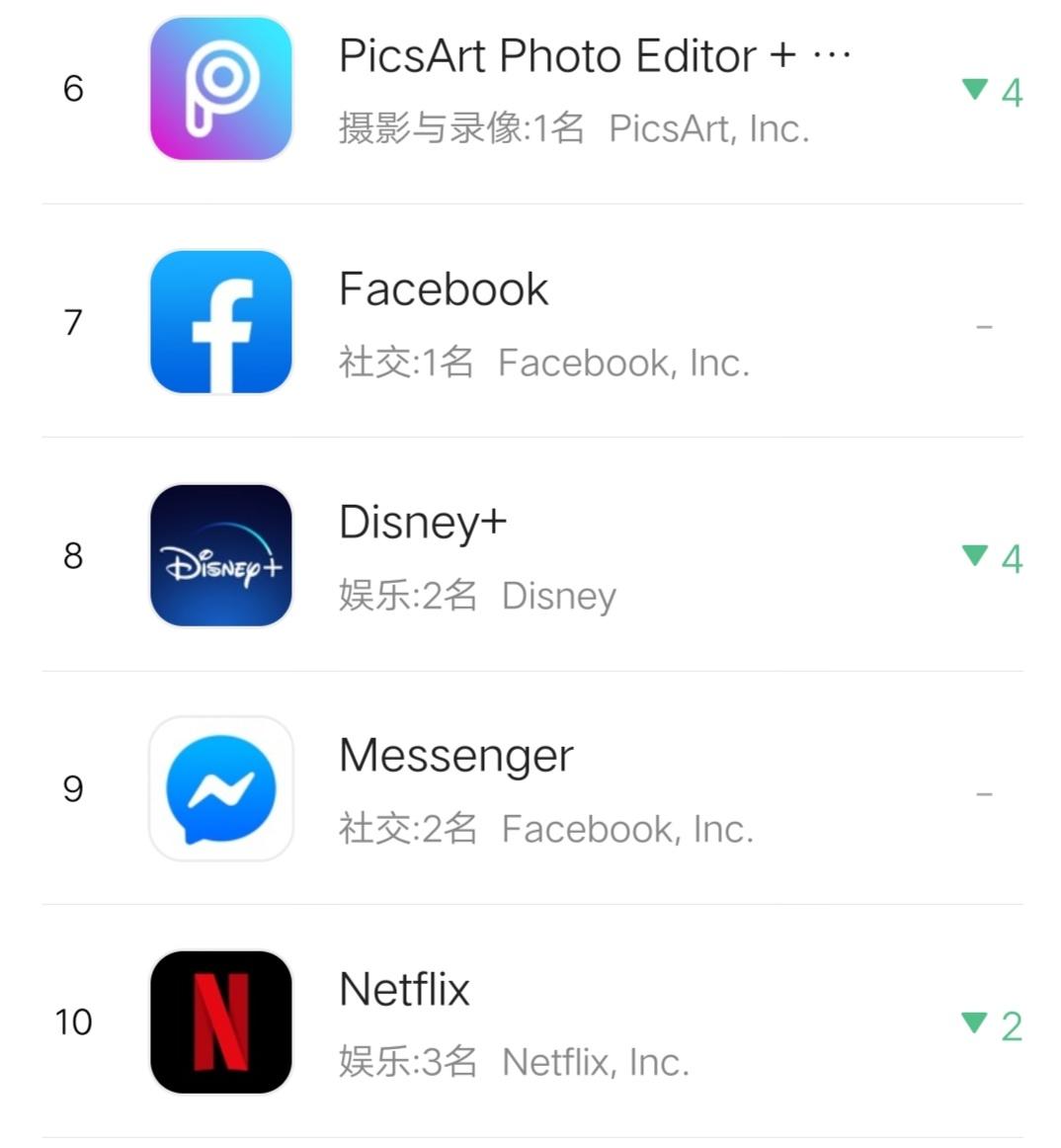
Task: Select rank number 10 for Netflix
Action: pyautogui.click(x=73, y=1022)
